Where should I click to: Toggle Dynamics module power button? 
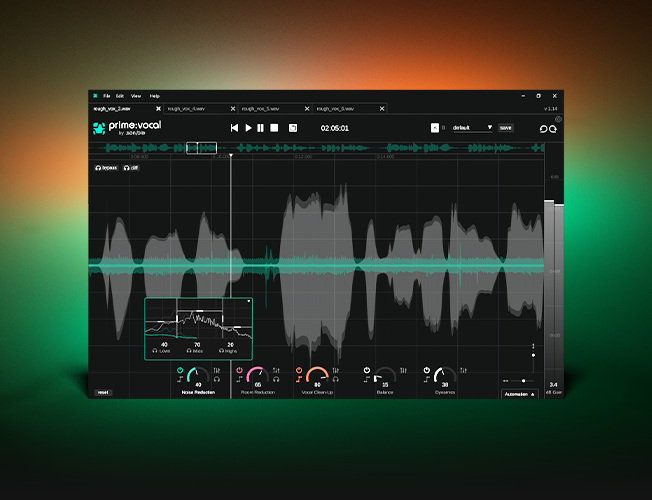tap(427, 370)
